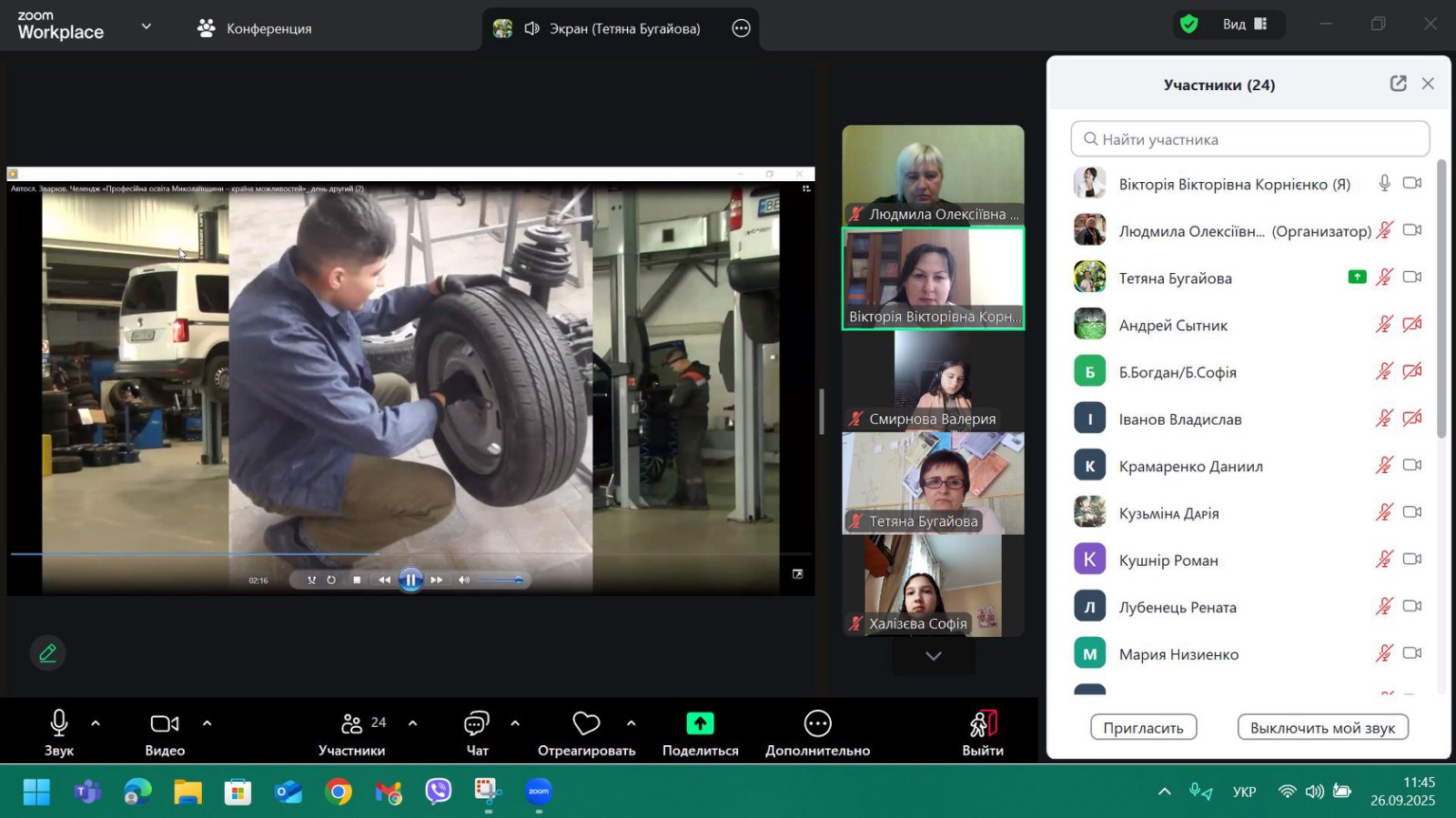Expand audio options arrow beside Sound

tap(96, 723)
